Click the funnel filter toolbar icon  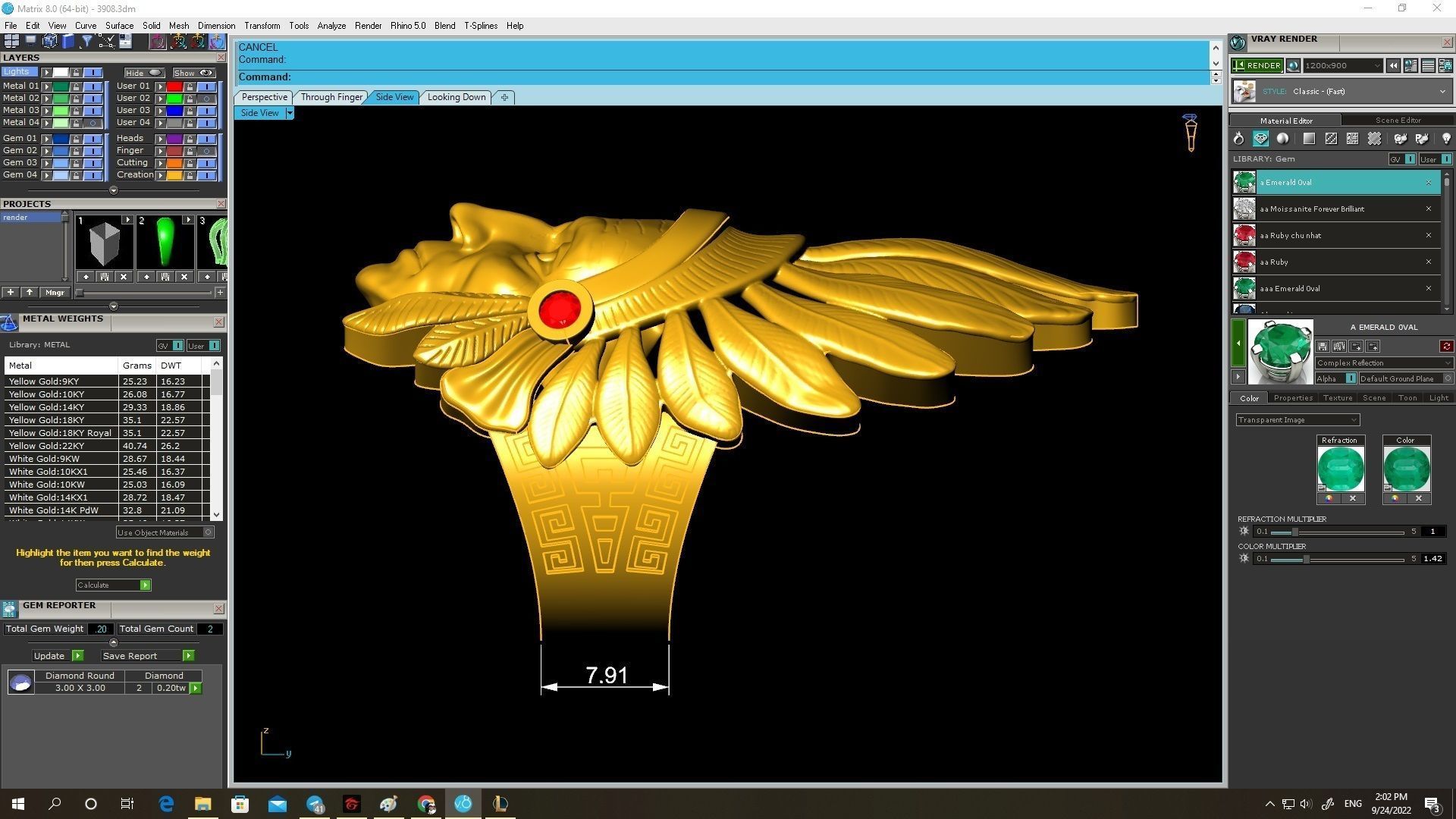point(87,41)
